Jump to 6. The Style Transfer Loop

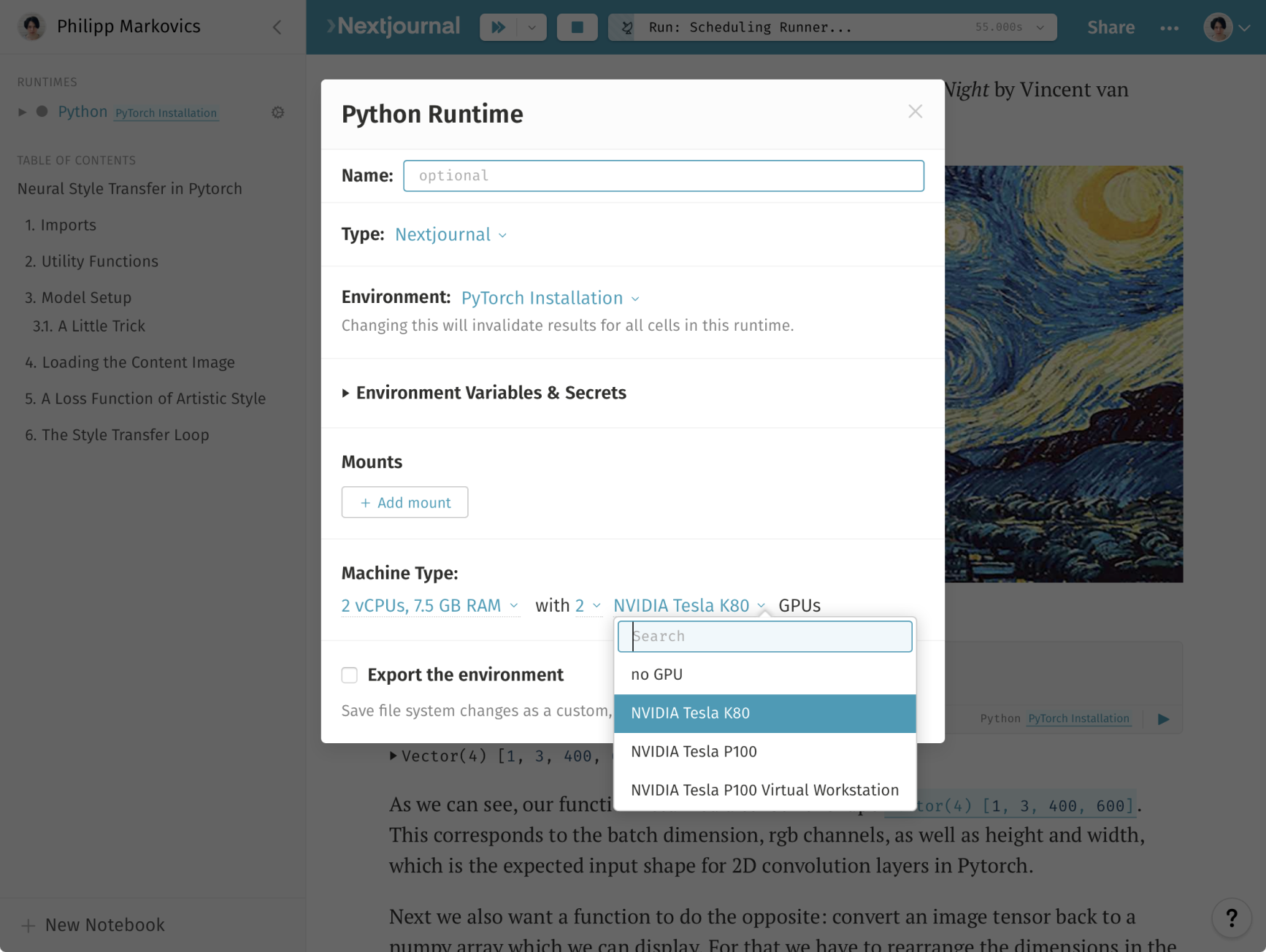[117, 435]
